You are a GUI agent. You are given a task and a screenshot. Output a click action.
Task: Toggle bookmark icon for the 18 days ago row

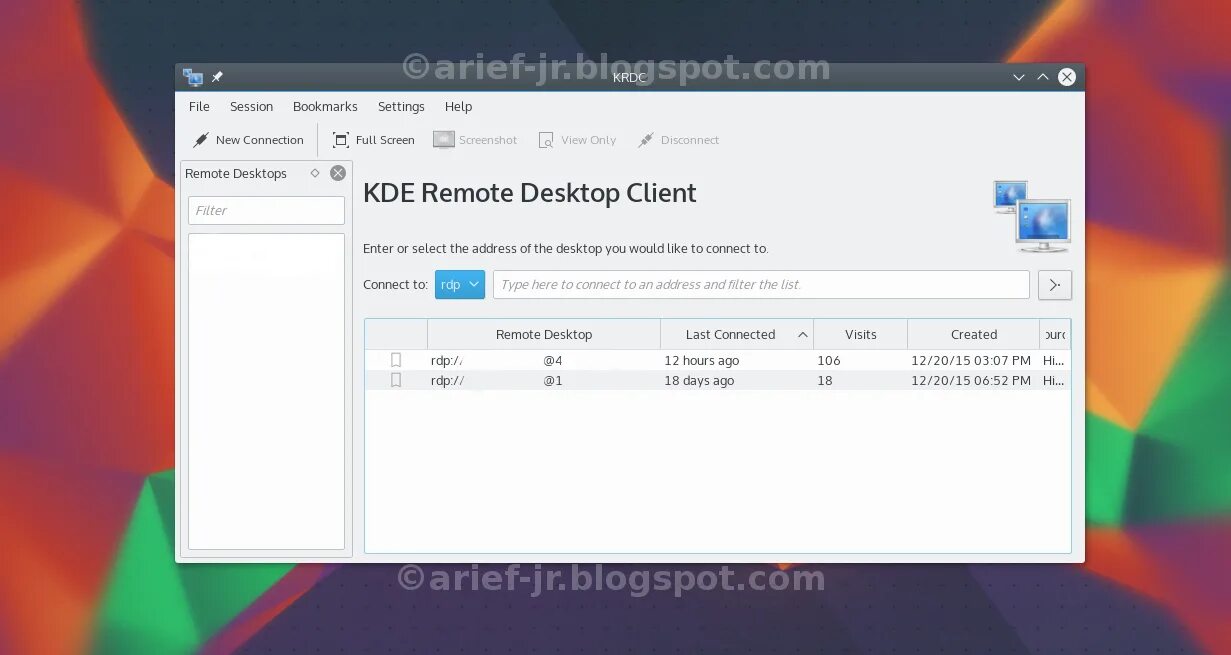pyautogui.click(x=396, y=380)
